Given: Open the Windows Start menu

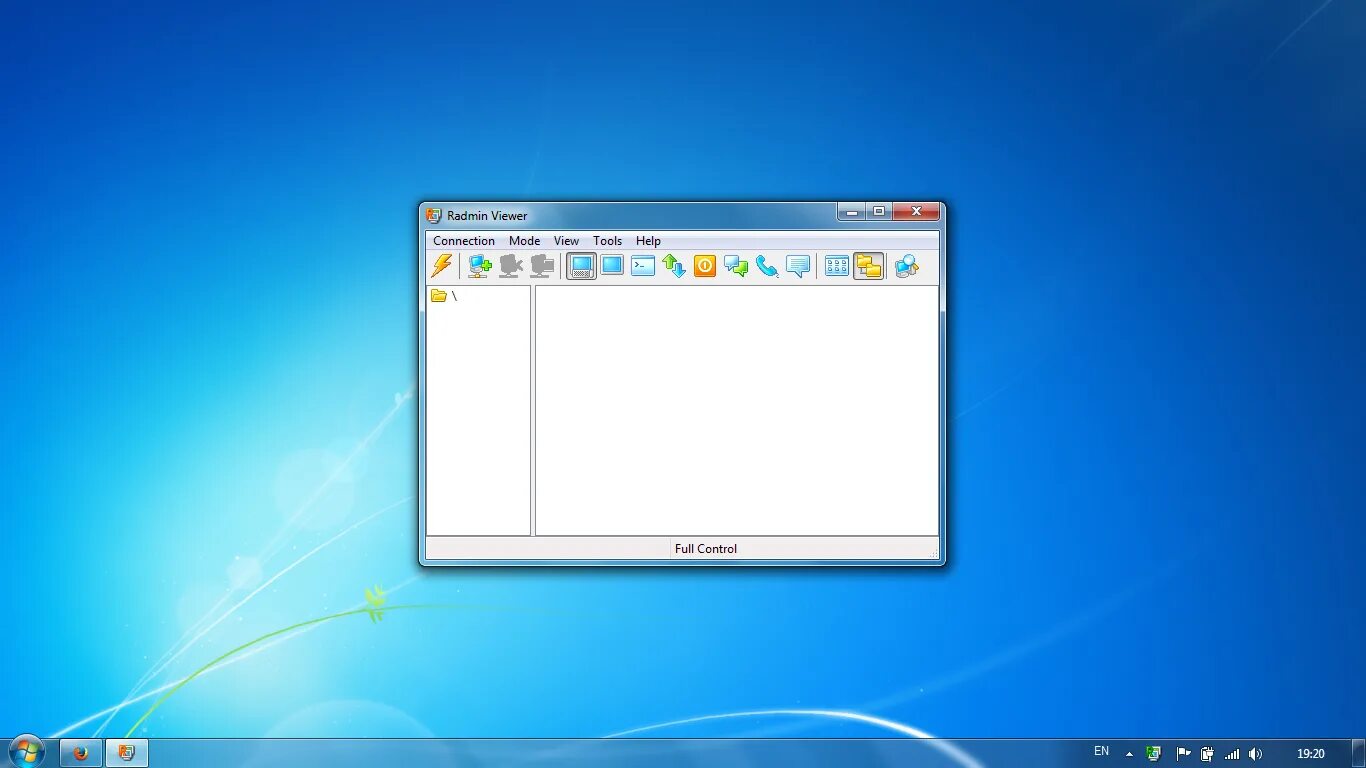Looking at the screenshot, I should [26, 752].
